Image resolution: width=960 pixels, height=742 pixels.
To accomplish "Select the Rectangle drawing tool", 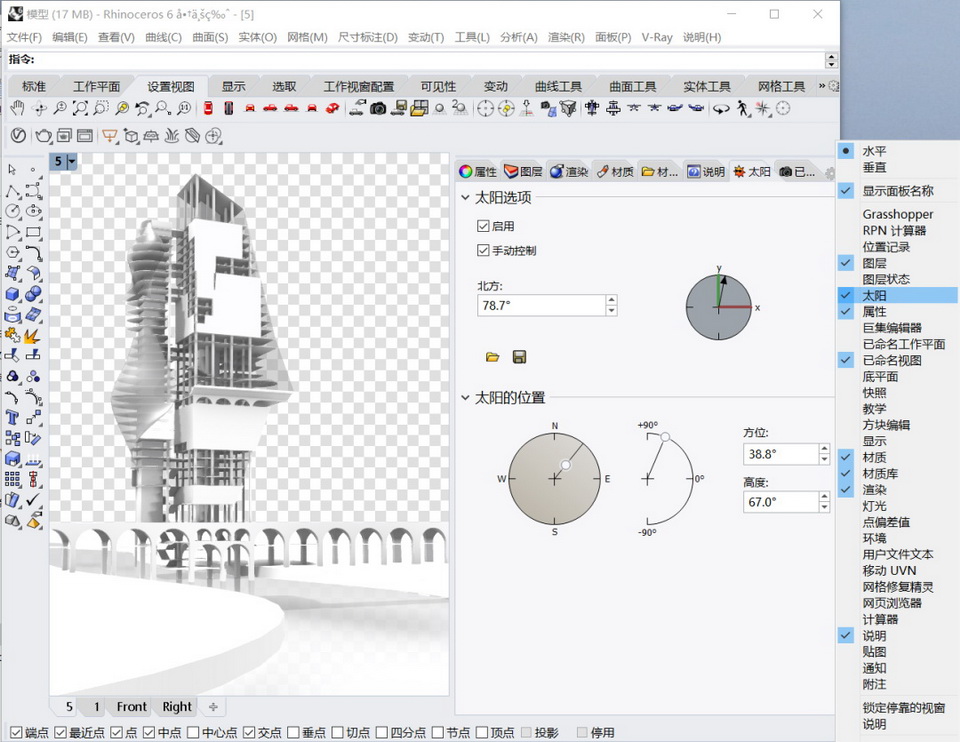I will coord(34,232).
